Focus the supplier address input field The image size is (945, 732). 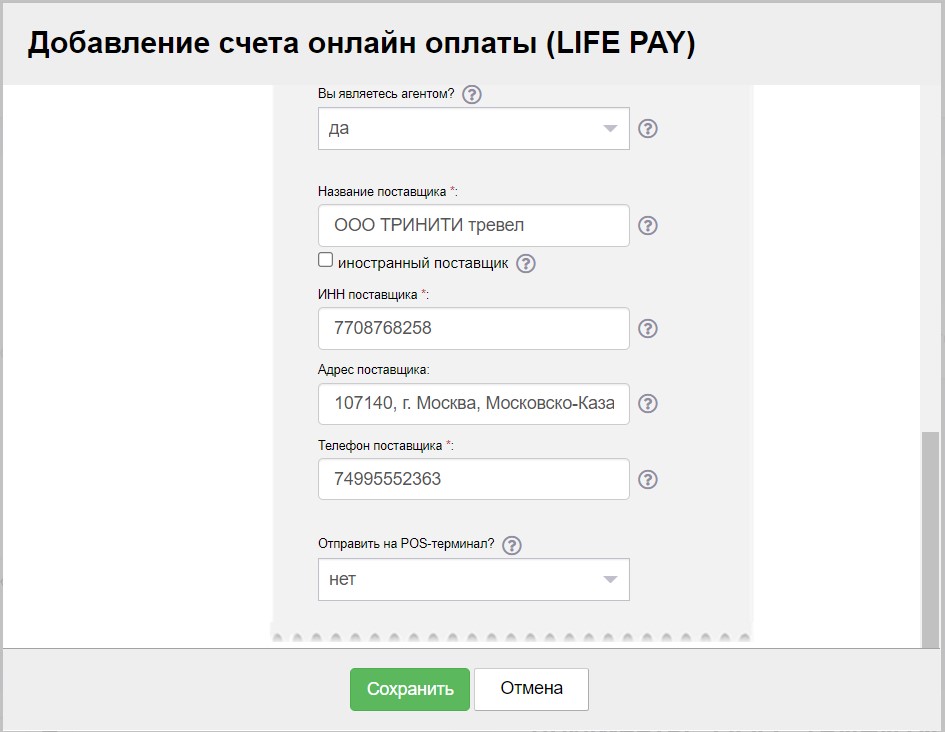(474, 404)
